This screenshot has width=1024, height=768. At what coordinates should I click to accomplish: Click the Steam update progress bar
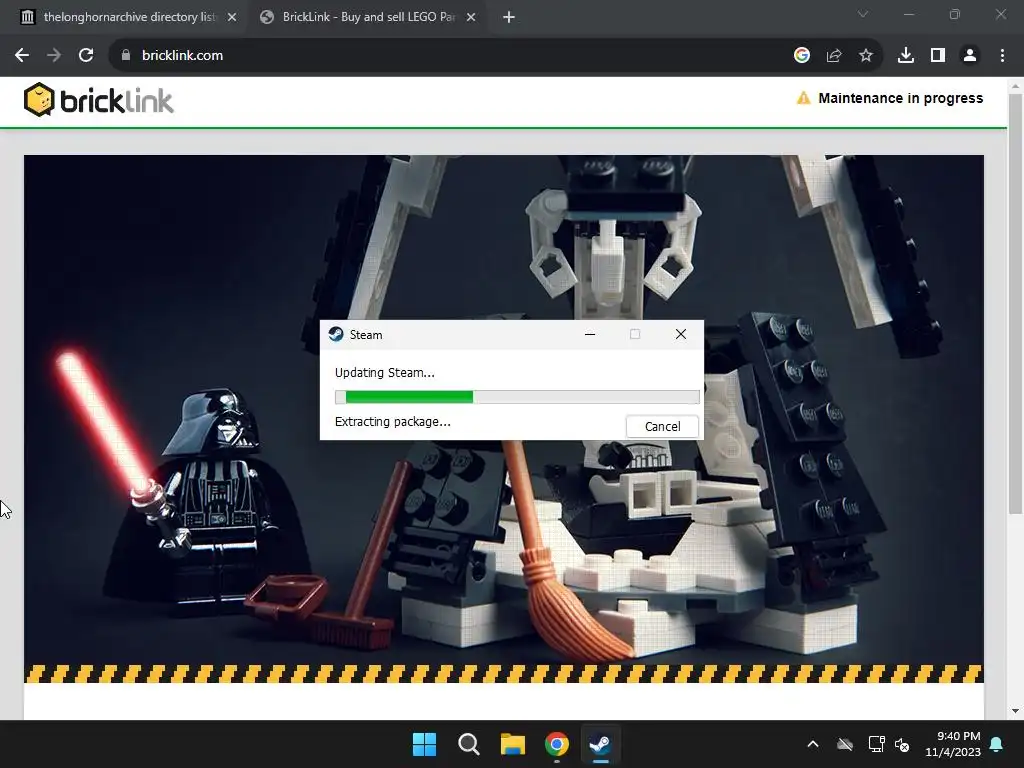pos(517,396)
